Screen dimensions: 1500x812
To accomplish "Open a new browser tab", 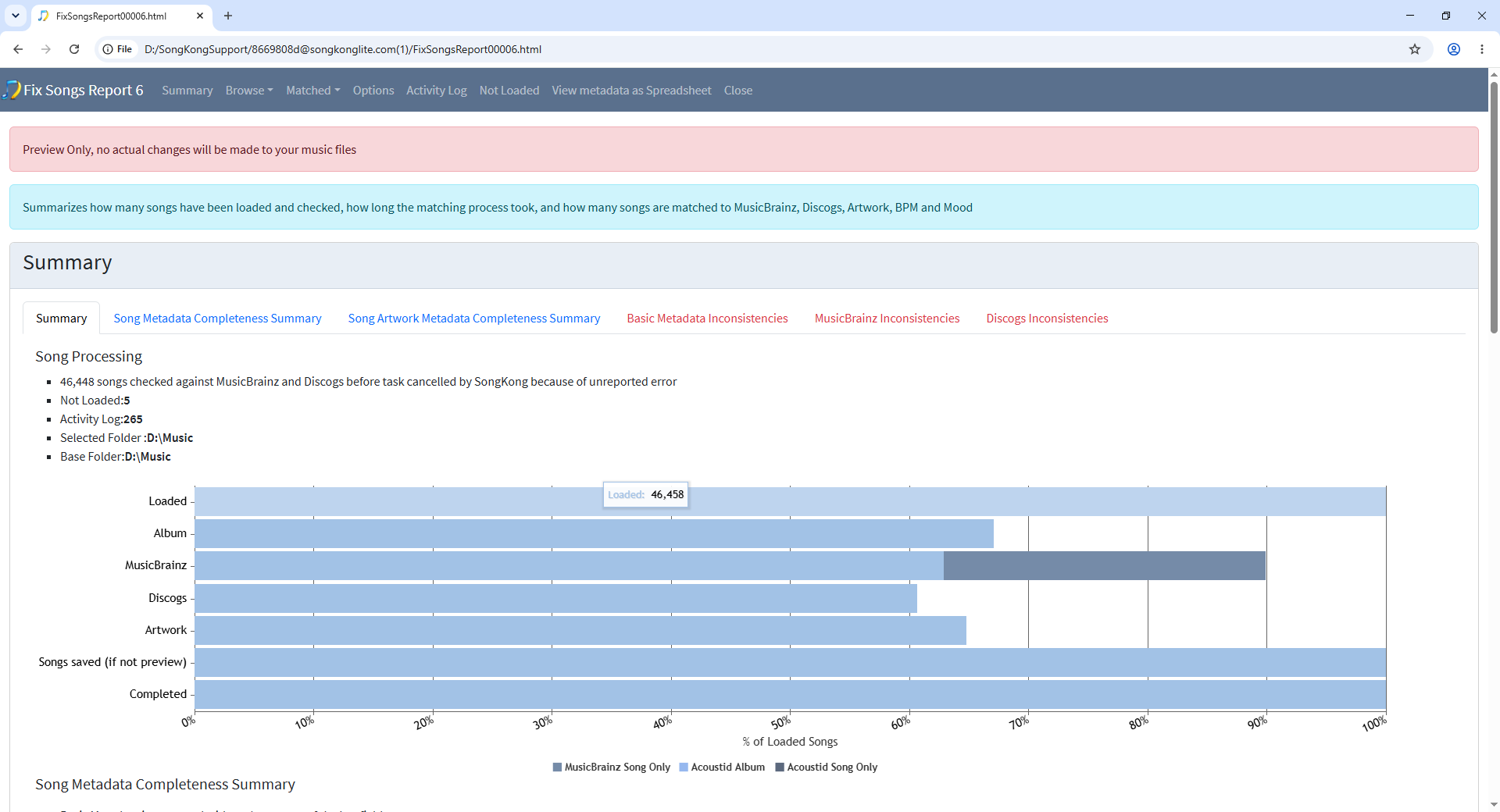I will point(228,16).
